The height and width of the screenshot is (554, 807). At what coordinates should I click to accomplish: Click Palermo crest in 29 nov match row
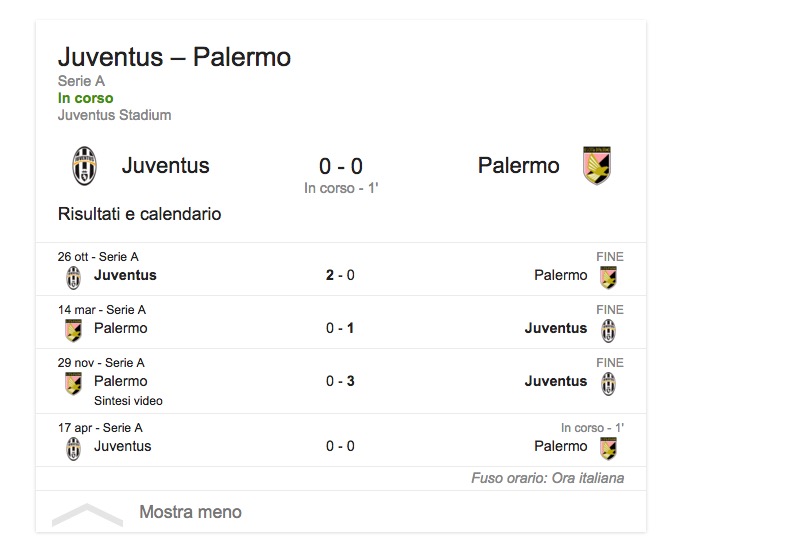click(73, 383)
